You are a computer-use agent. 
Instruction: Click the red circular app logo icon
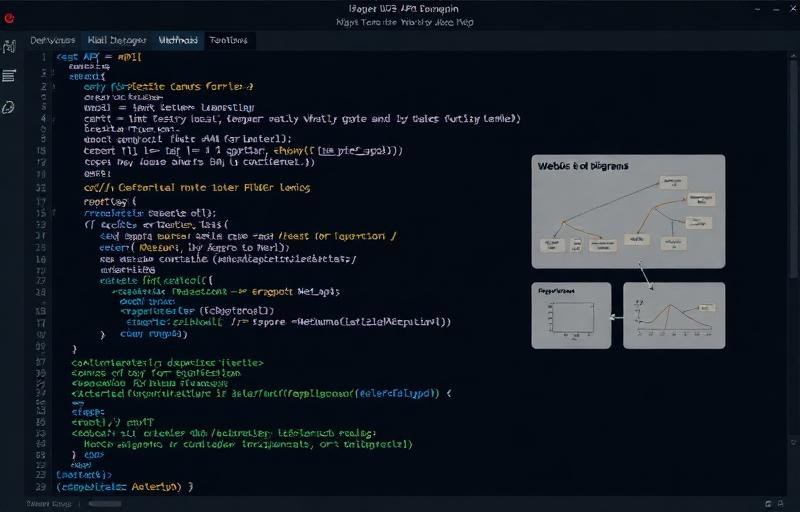point(9,18)
